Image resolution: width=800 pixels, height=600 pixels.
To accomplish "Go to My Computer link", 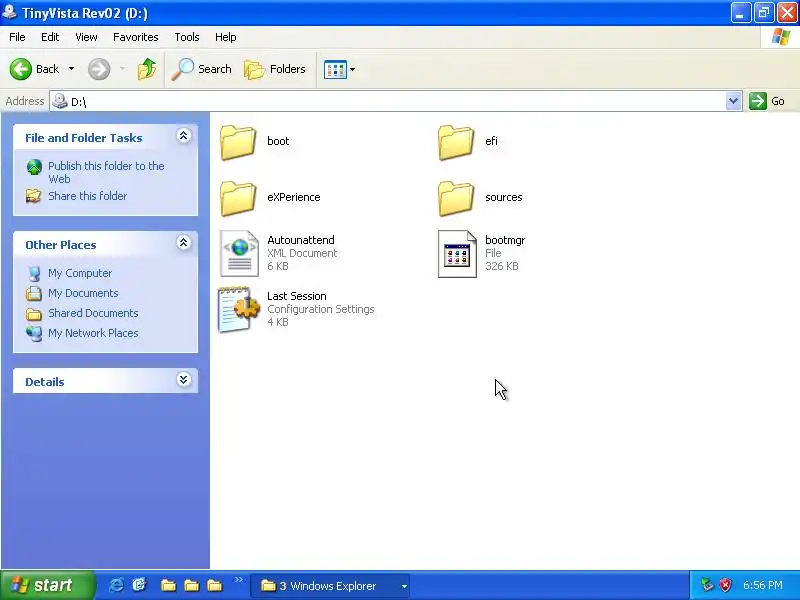I will (80, 273).
